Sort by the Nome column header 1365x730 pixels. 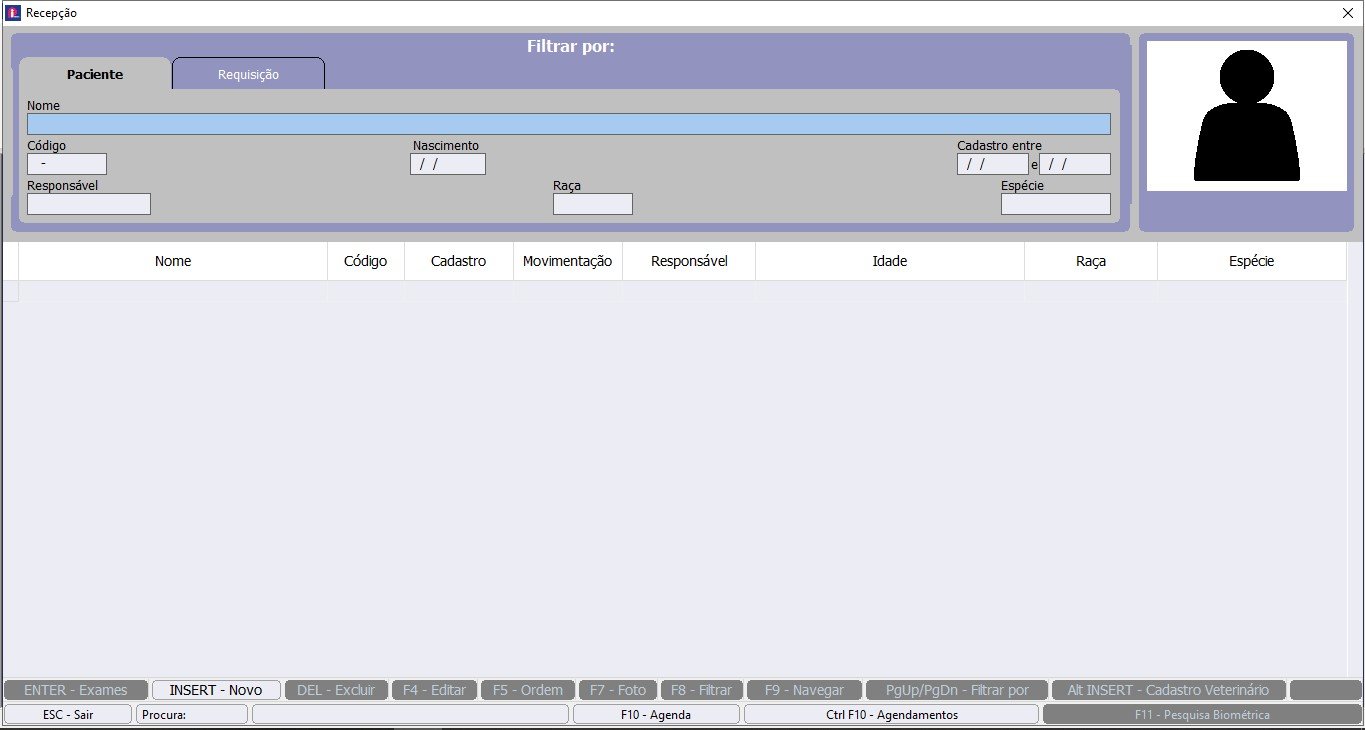coord(173,261)
